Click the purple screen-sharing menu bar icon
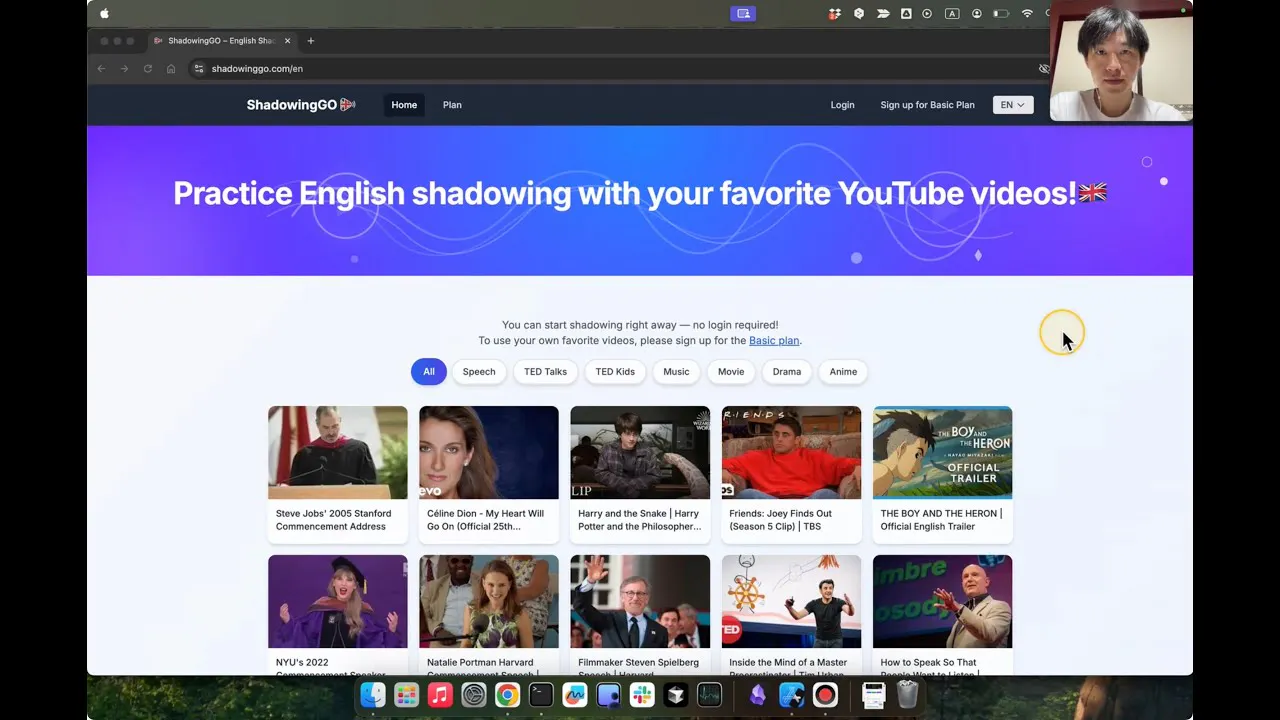This screenshot has width=1280, height=720. click(743, 14)
